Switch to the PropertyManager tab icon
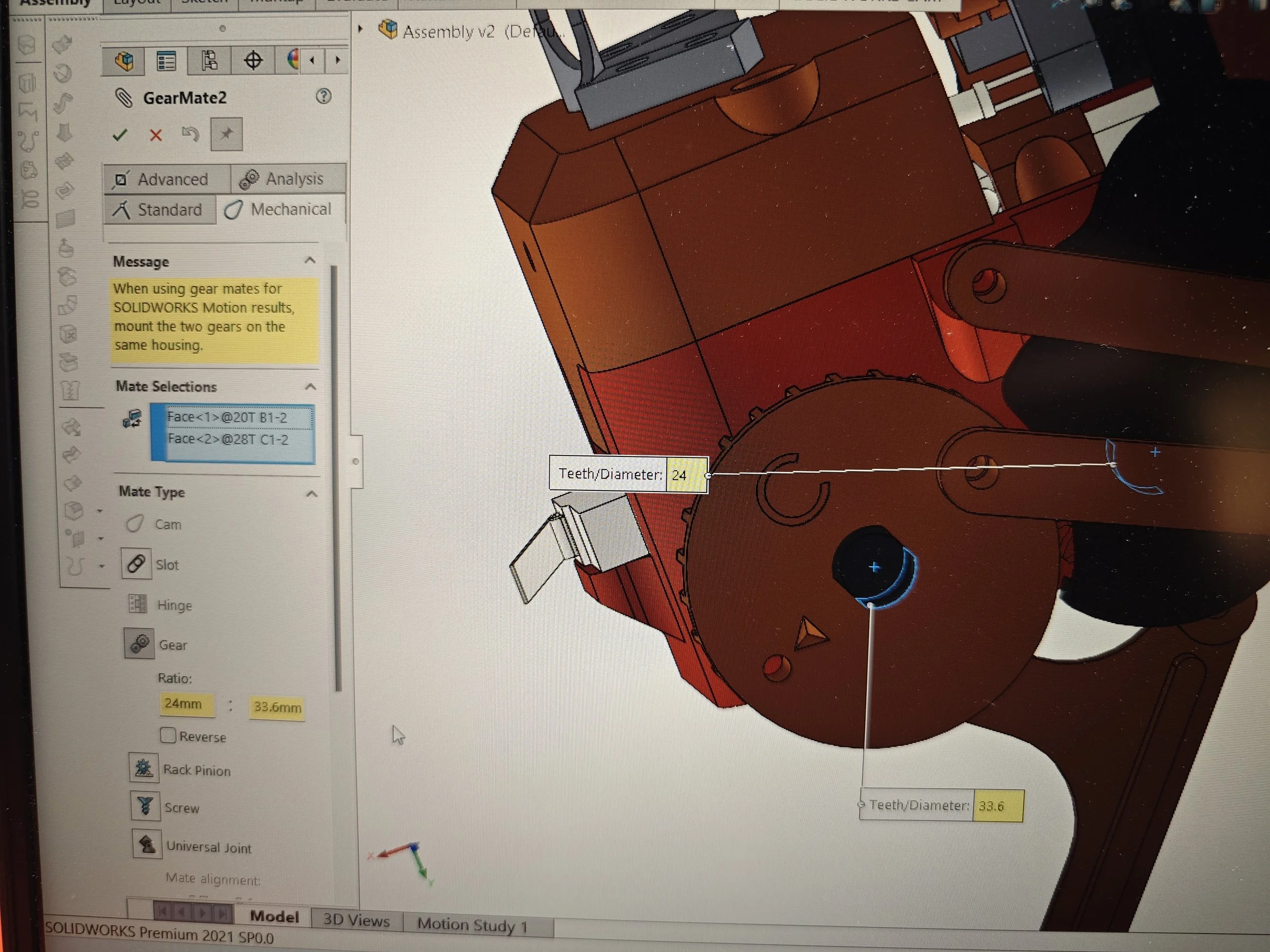1270x952 pixels. click(167, 61)
